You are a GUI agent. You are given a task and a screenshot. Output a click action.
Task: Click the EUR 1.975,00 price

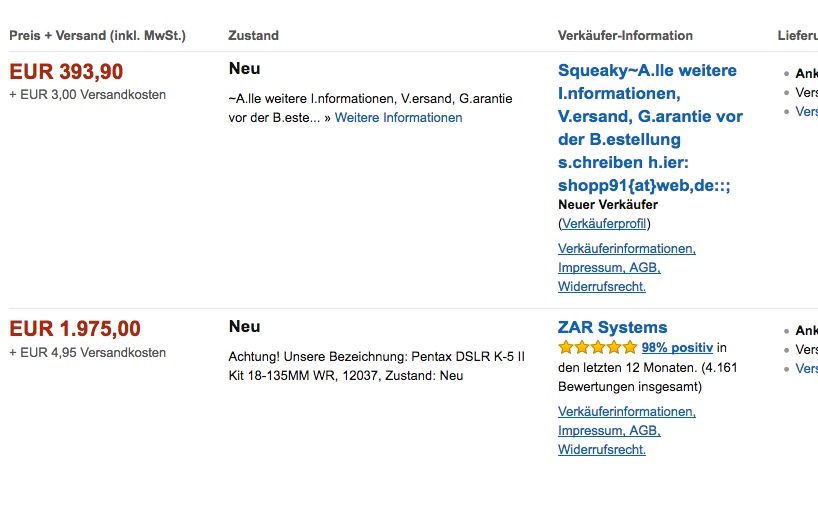[75, 329]
